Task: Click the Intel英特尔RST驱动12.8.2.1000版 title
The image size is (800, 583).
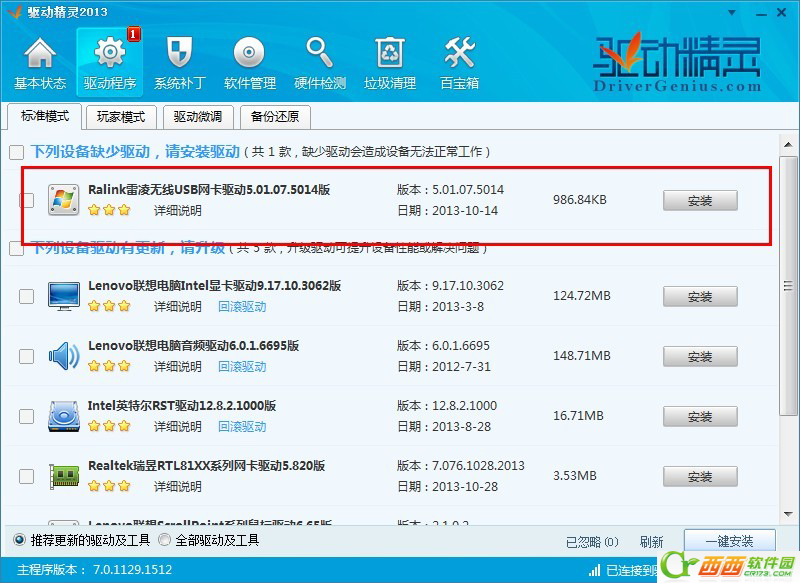Action: [182, 405]
